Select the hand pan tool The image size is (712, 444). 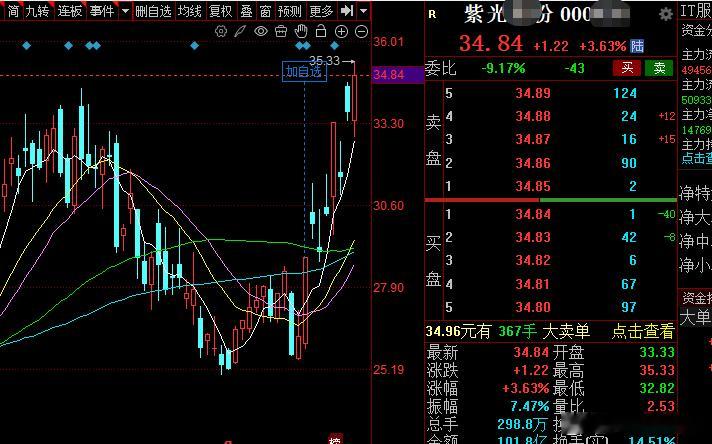click(301, 31)
